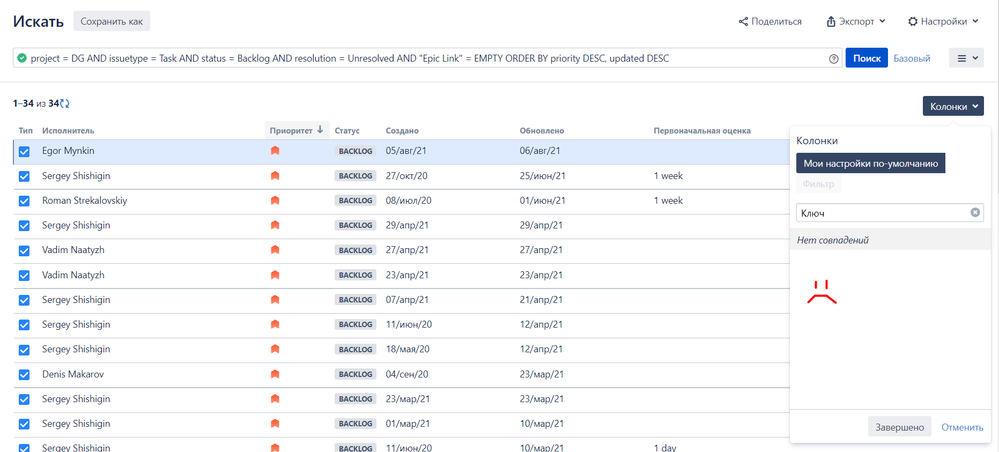Select Мои настройки по-умолчанию tab

pos(870,163)
